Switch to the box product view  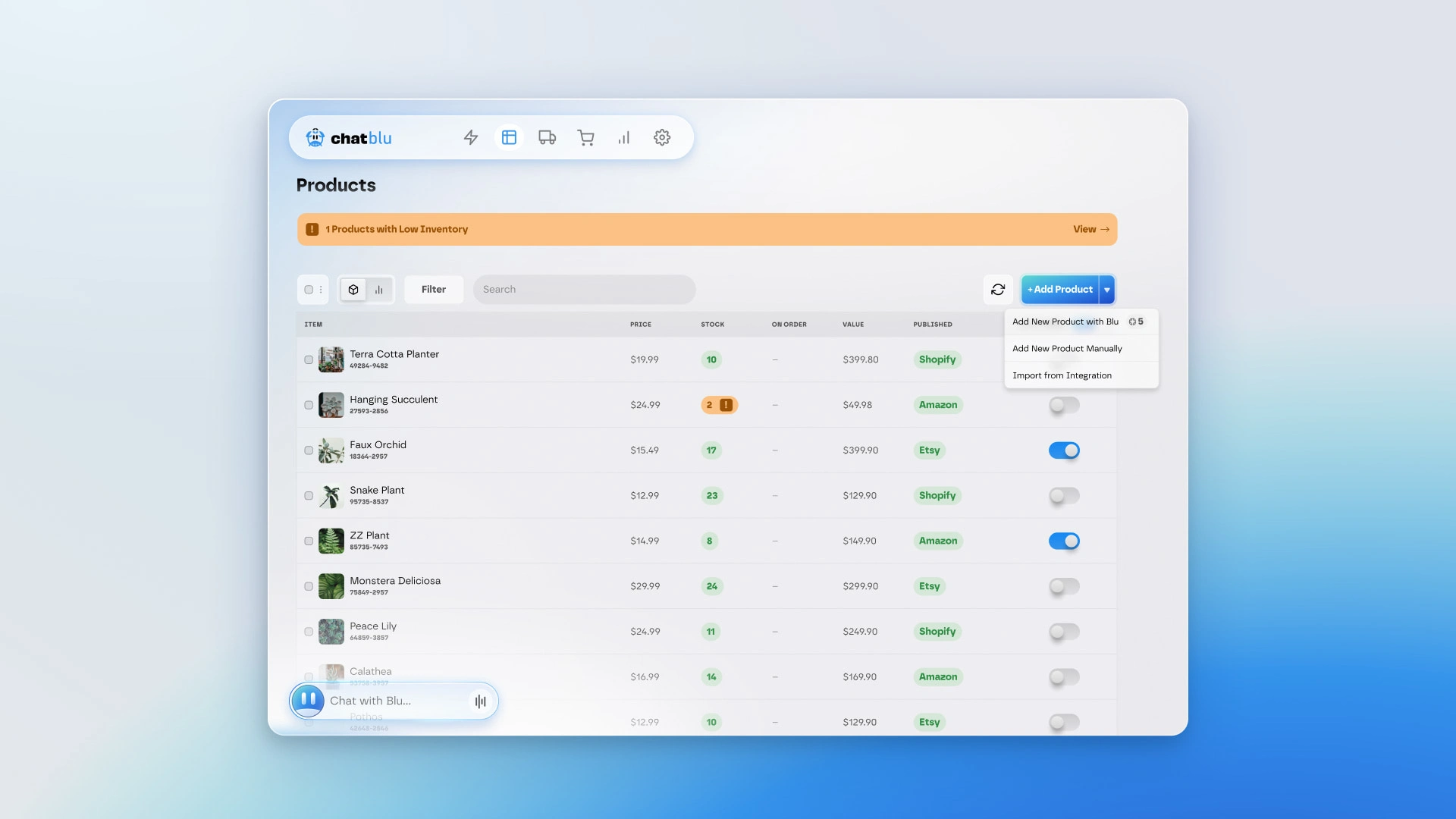click(x=353, y=290)
